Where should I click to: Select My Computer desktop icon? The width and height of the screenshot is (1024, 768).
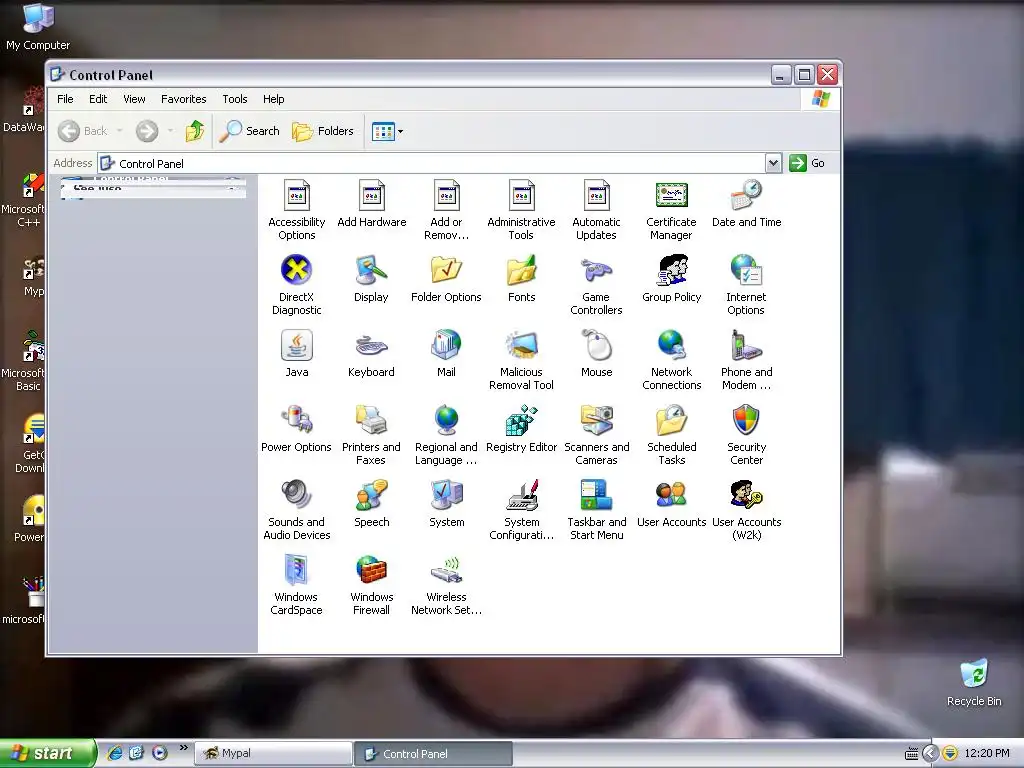coord(38,27)
